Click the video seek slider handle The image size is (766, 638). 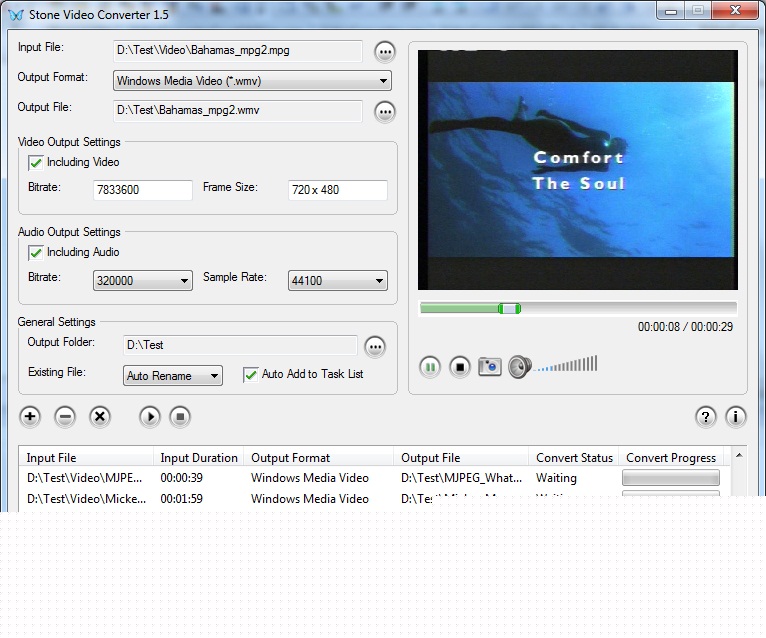(x=510, y=308)
